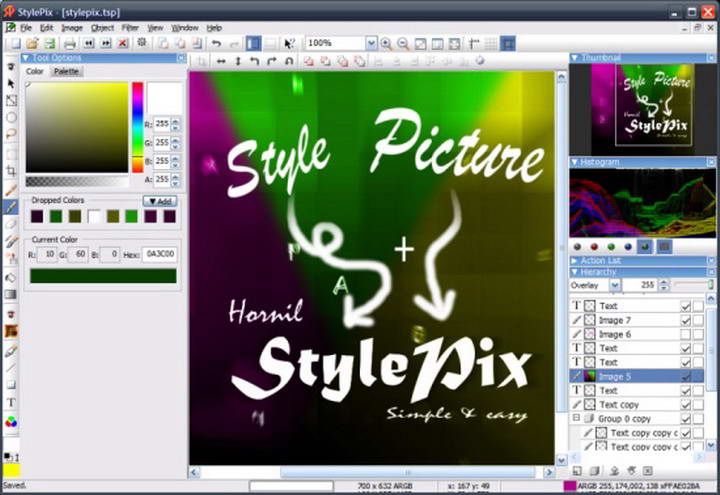The height and width of the screenshot is (495, 720).
Task: Expand the Action List panel
Action: (574, 260)
